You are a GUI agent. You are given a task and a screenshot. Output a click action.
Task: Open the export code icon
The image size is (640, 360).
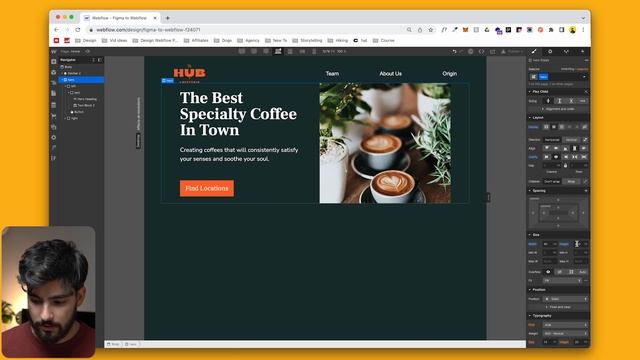(x=482, y=51)
